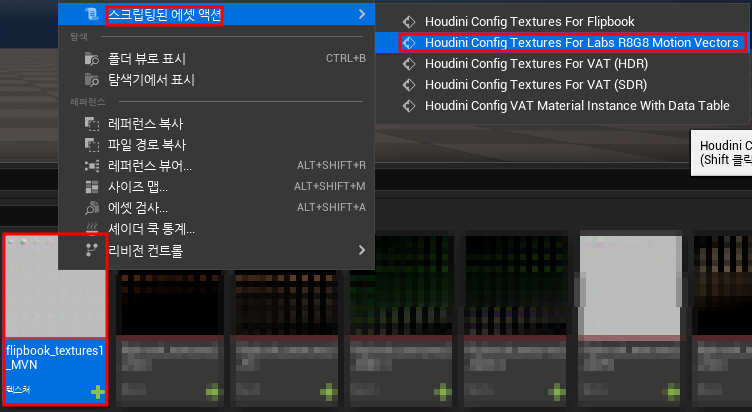Click the flipbook_textures1_MVN asset name label
Viewport: 752px width, 412px height.
click(55, 357)
